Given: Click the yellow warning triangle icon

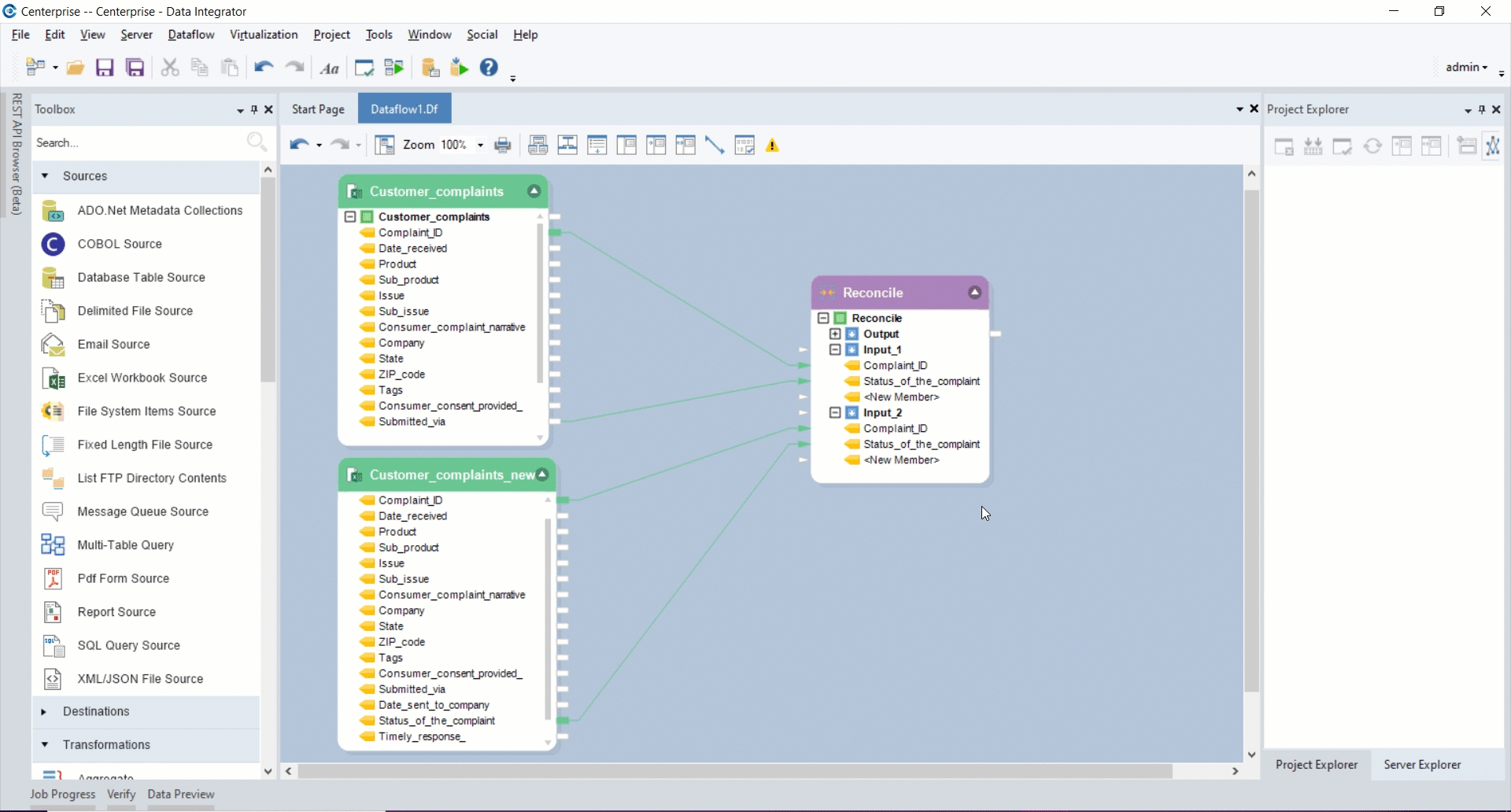Looking at the screenshot, I should coord(773,146).
